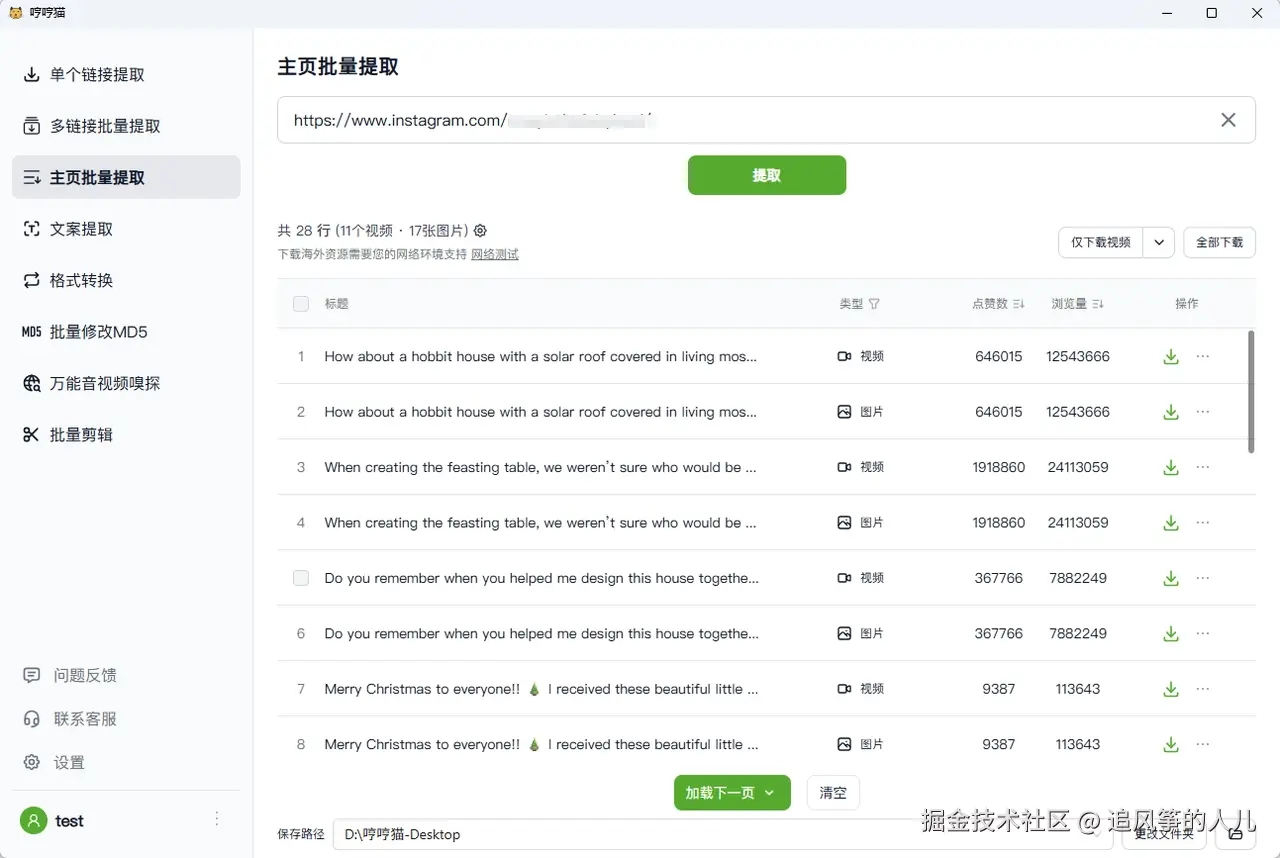Select row 3 title When creating the feasting table
This screenshot has height=858, width=1280.
point(540,467)
